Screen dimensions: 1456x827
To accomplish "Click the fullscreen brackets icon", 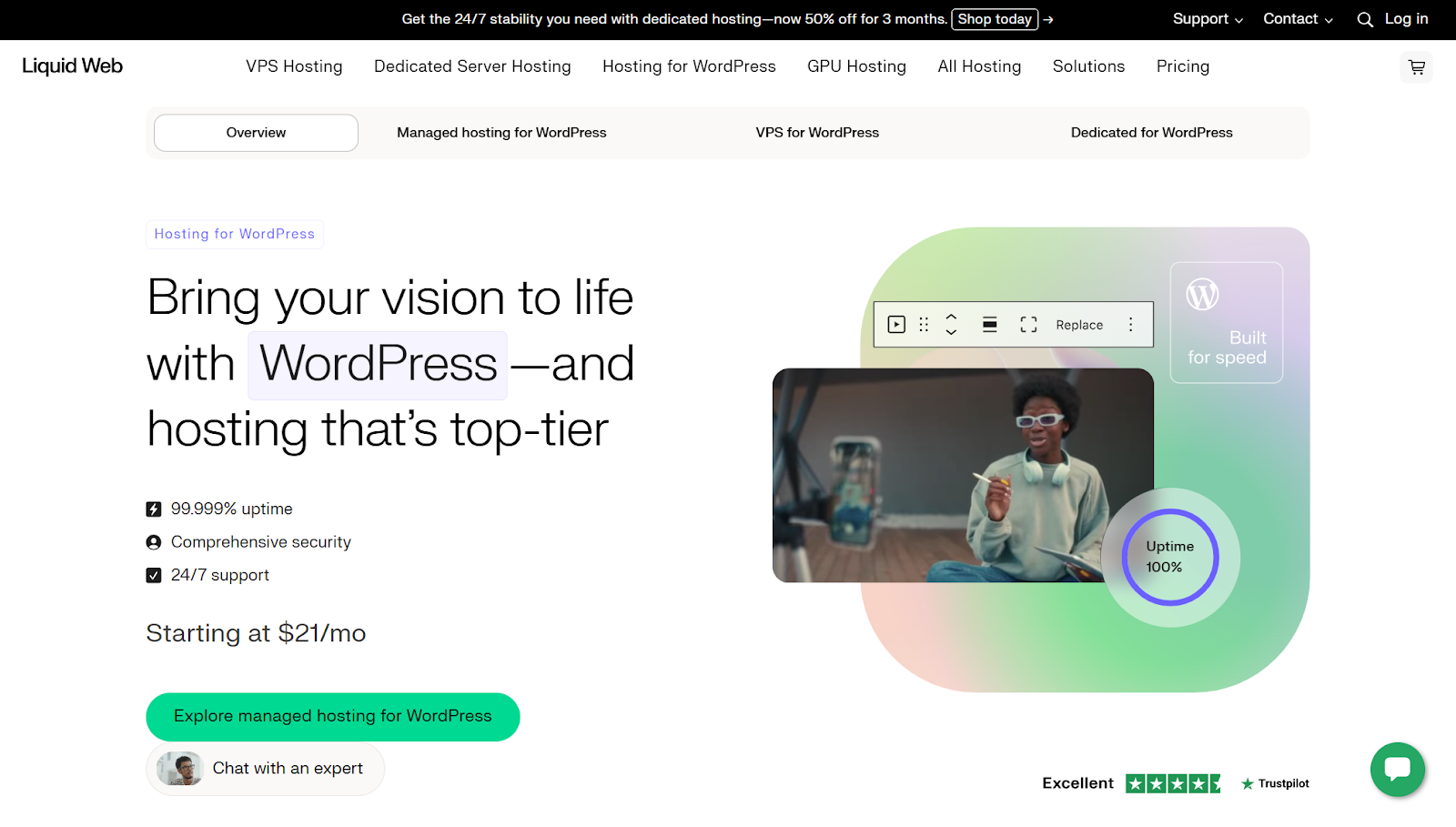I will tap(1028, 325).
